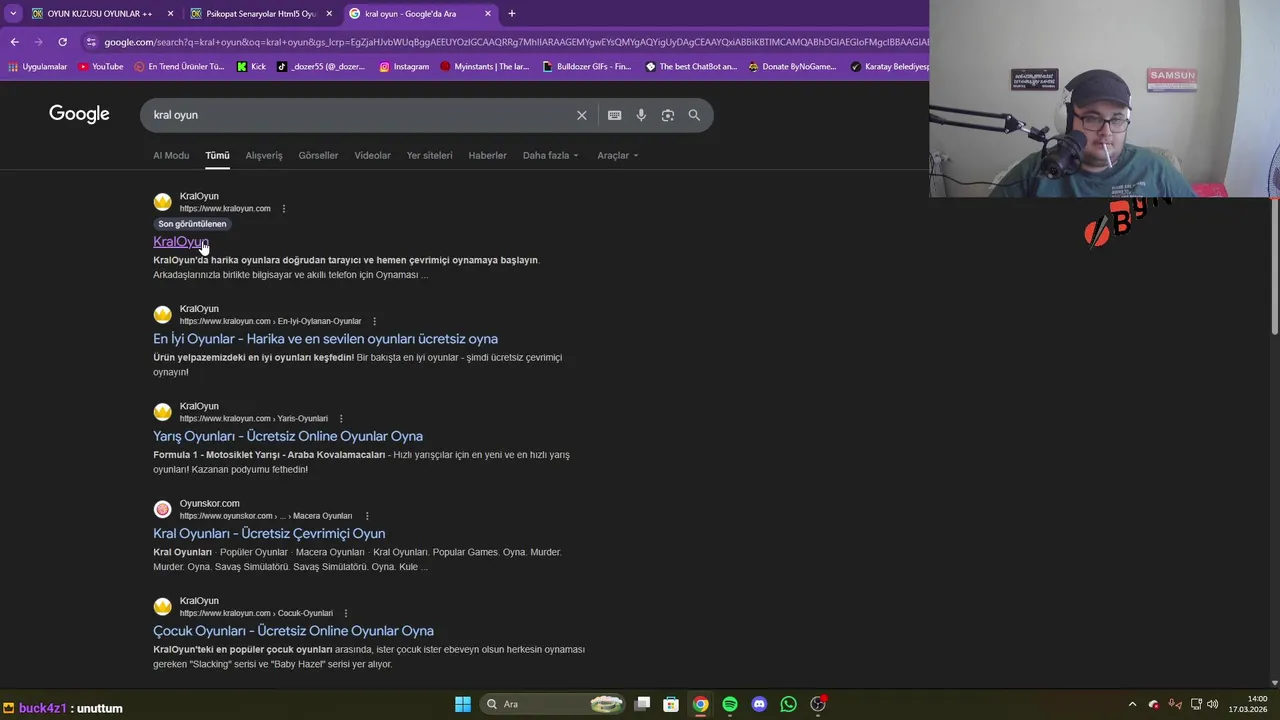Image resolution: width=1280 pixels, height=720 pixels.
Task: Click the Son görüntülenen label
Action: tap(192, 224)
